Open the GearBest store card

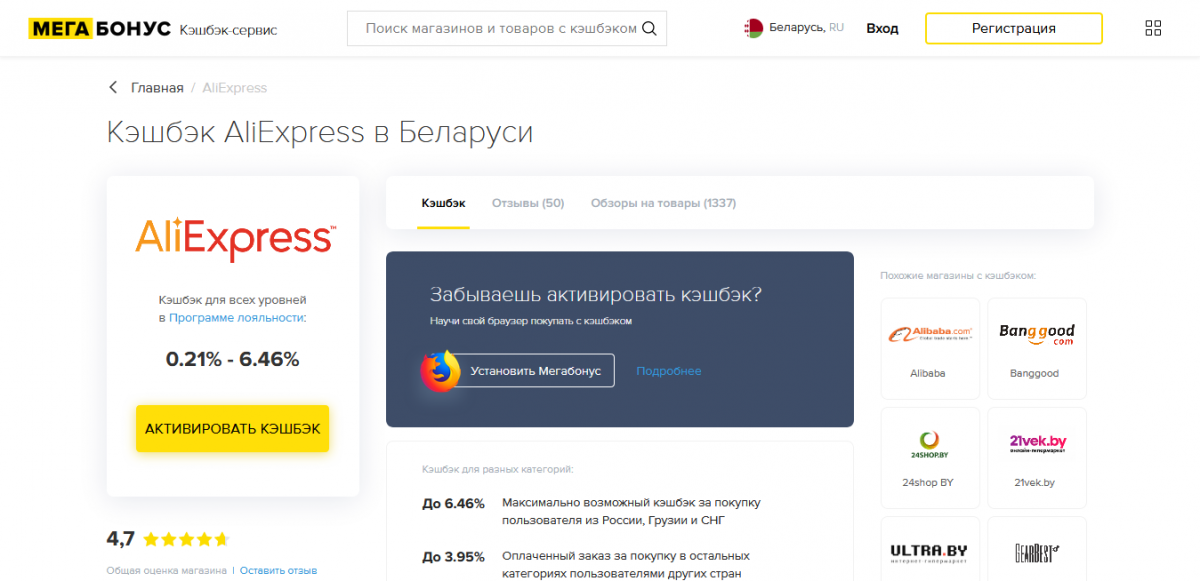coord(1036,549)
